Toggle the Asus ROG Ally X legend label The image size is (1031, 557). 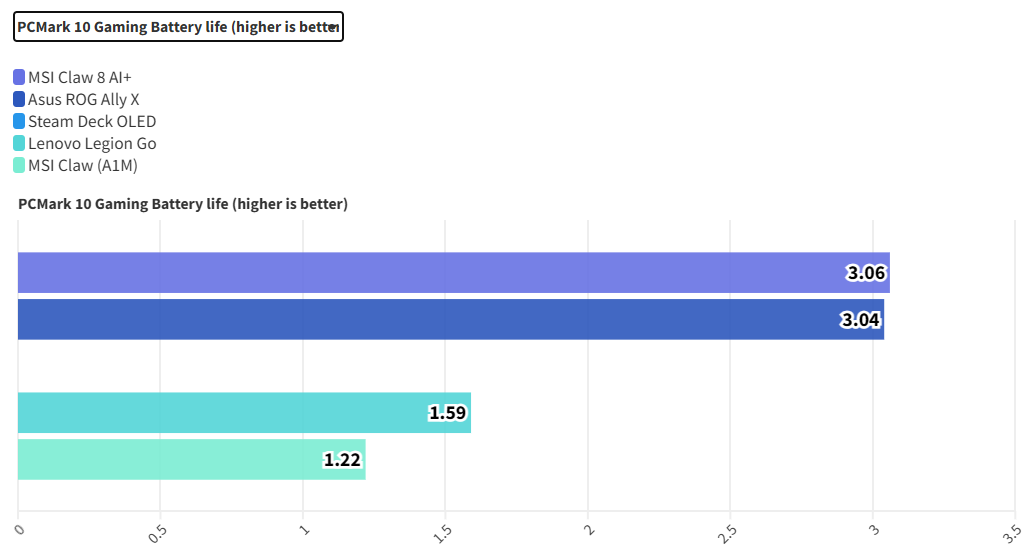(84, 99)
